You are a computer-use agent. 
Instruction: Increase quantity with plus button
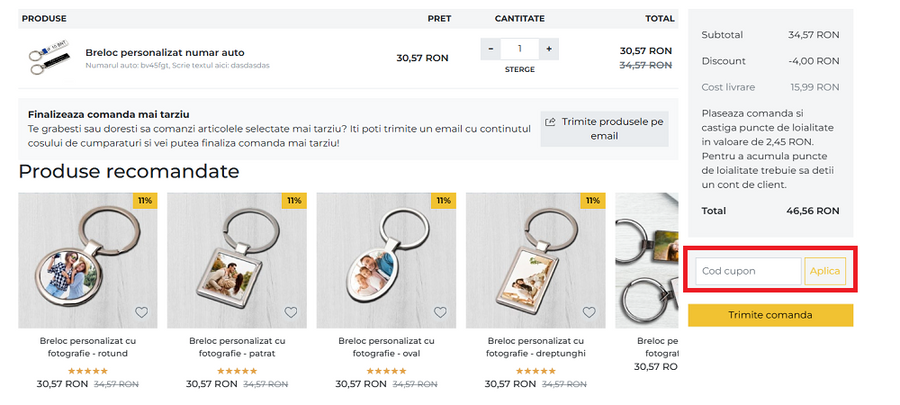(549, 49)
